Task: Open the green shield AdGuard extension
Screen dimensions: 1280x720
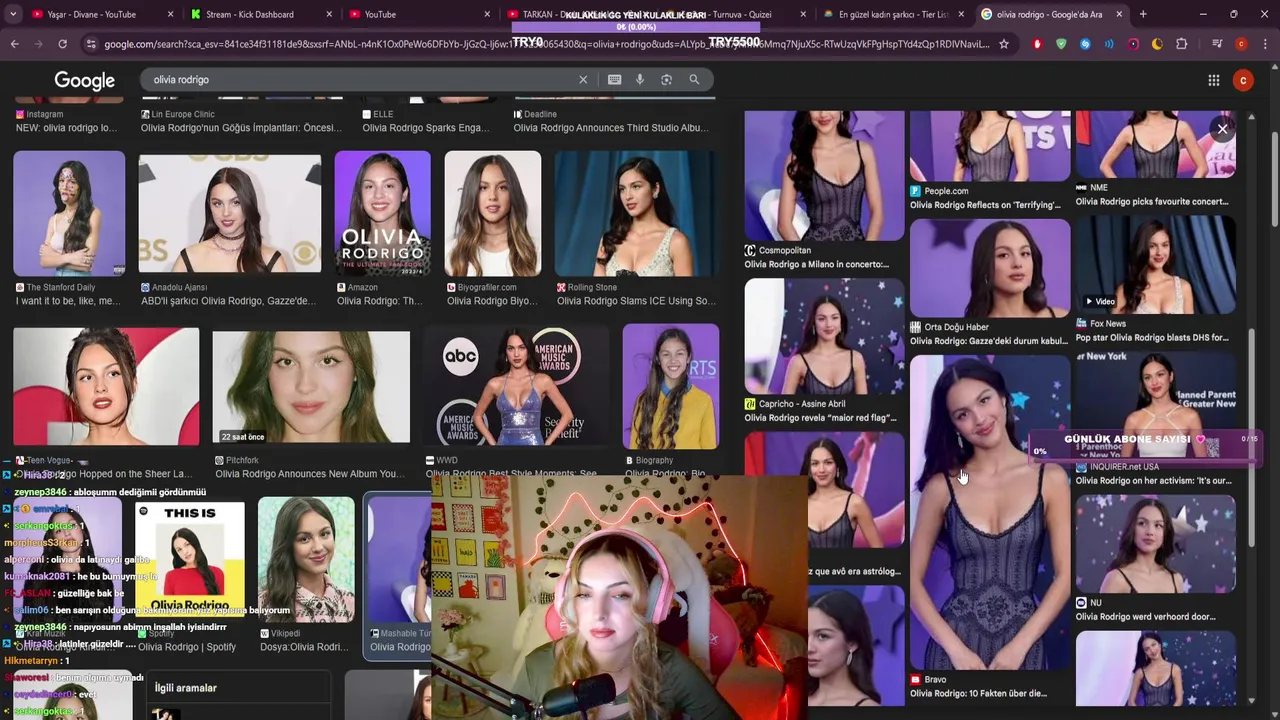Action: tap(1061, 44)
